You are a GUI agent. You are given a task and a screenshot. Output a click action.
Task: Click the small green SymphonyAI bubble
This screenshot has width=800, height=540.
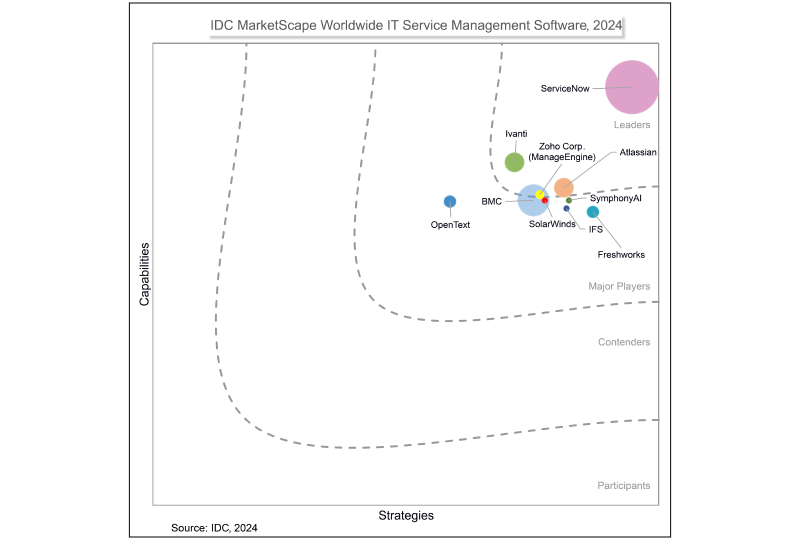tap(569, 201)
